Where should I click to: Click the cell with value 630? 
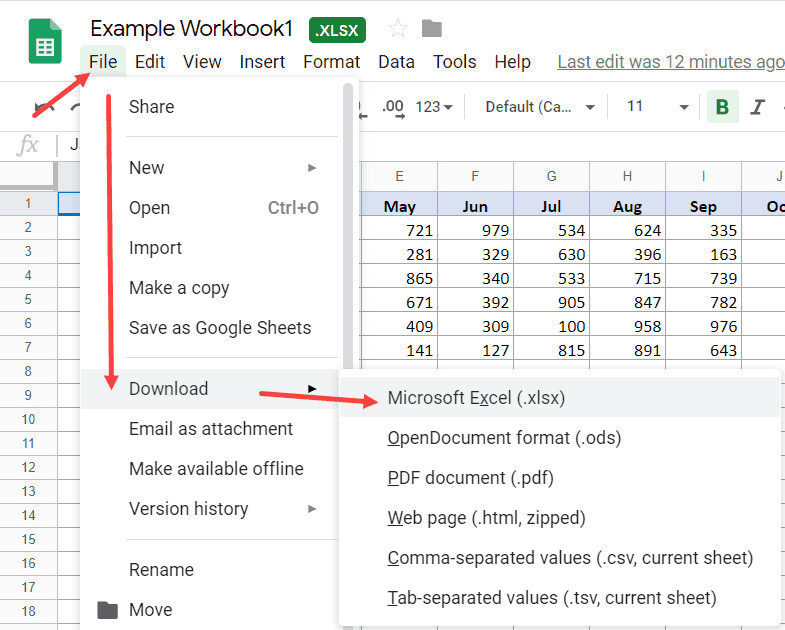coord(551,254)
